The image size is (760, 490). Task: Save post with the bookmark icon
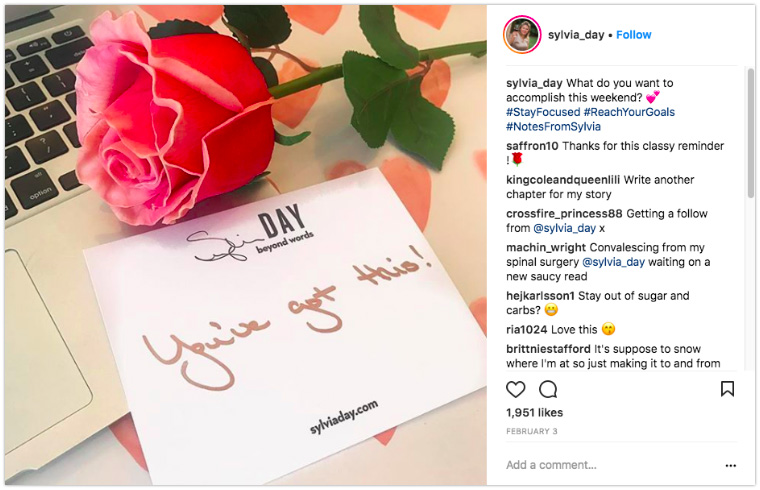point(727,389)
